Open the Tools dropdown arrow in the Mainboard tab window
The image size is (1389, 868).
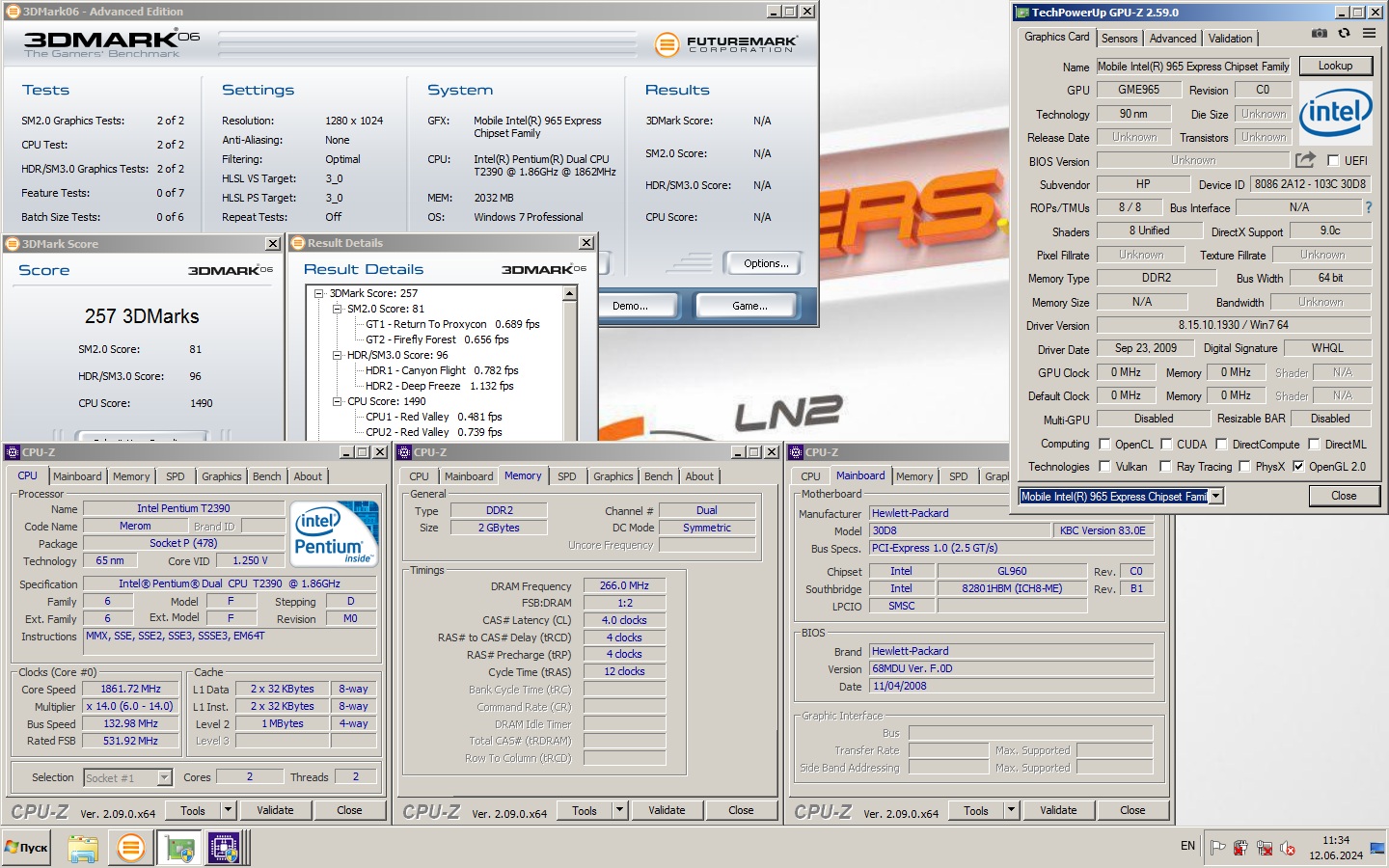click(x=1012, y=810)
